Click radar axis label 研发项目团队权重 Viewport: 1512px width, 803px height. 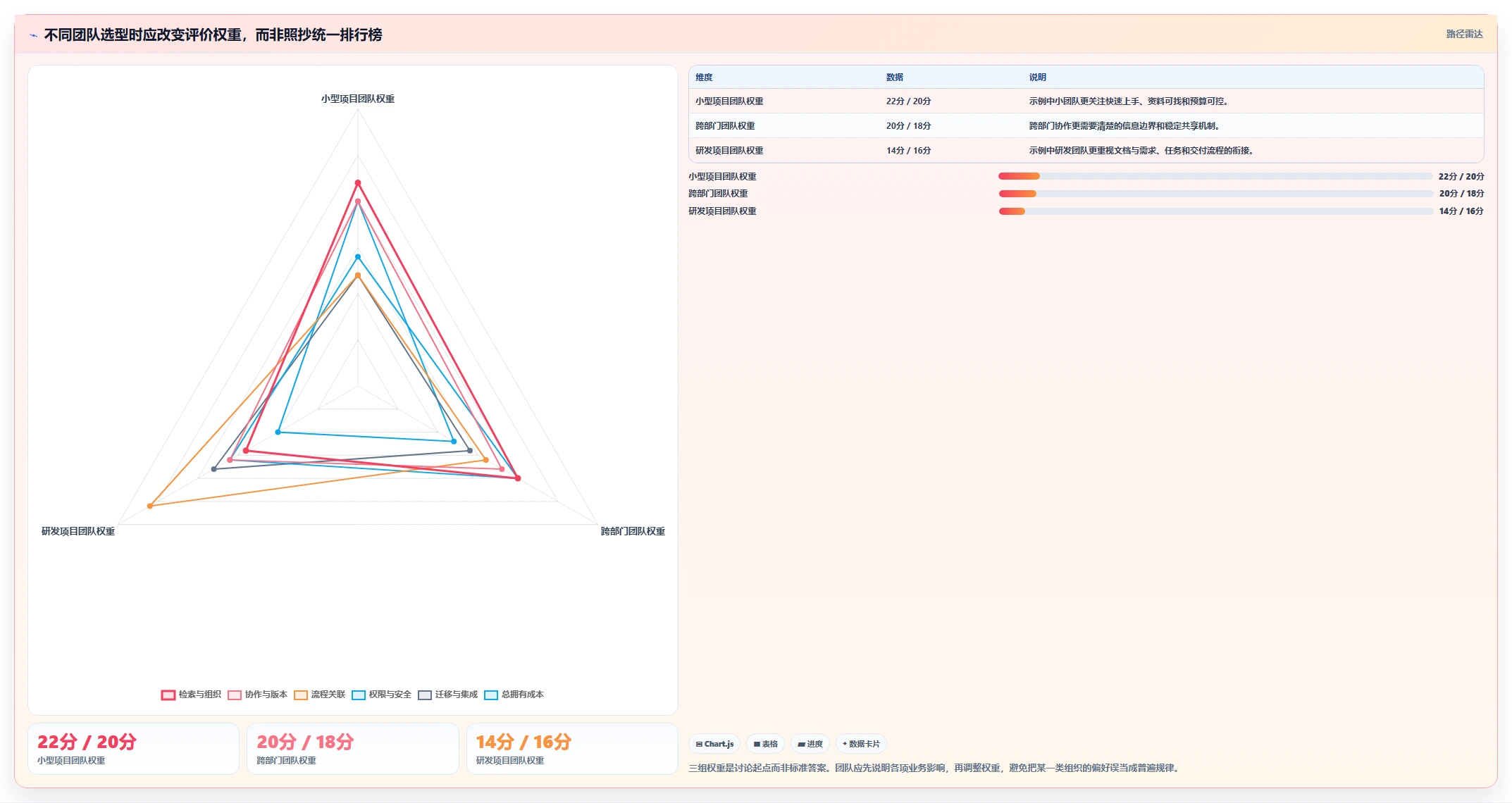coord(78,532)
